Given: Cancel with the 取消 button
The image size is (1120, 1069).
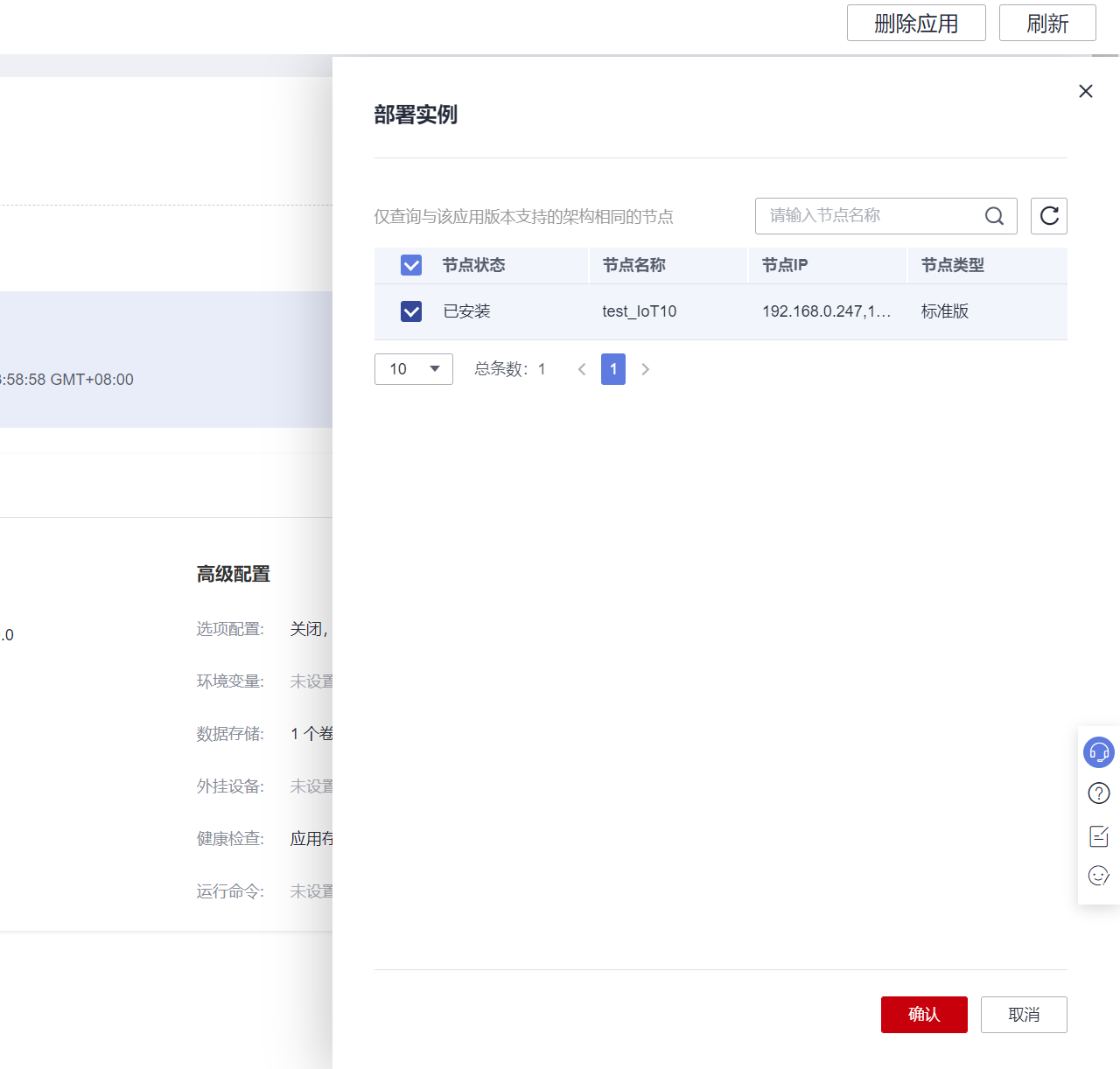Looking at the screenshot, I should 1024,1015.
